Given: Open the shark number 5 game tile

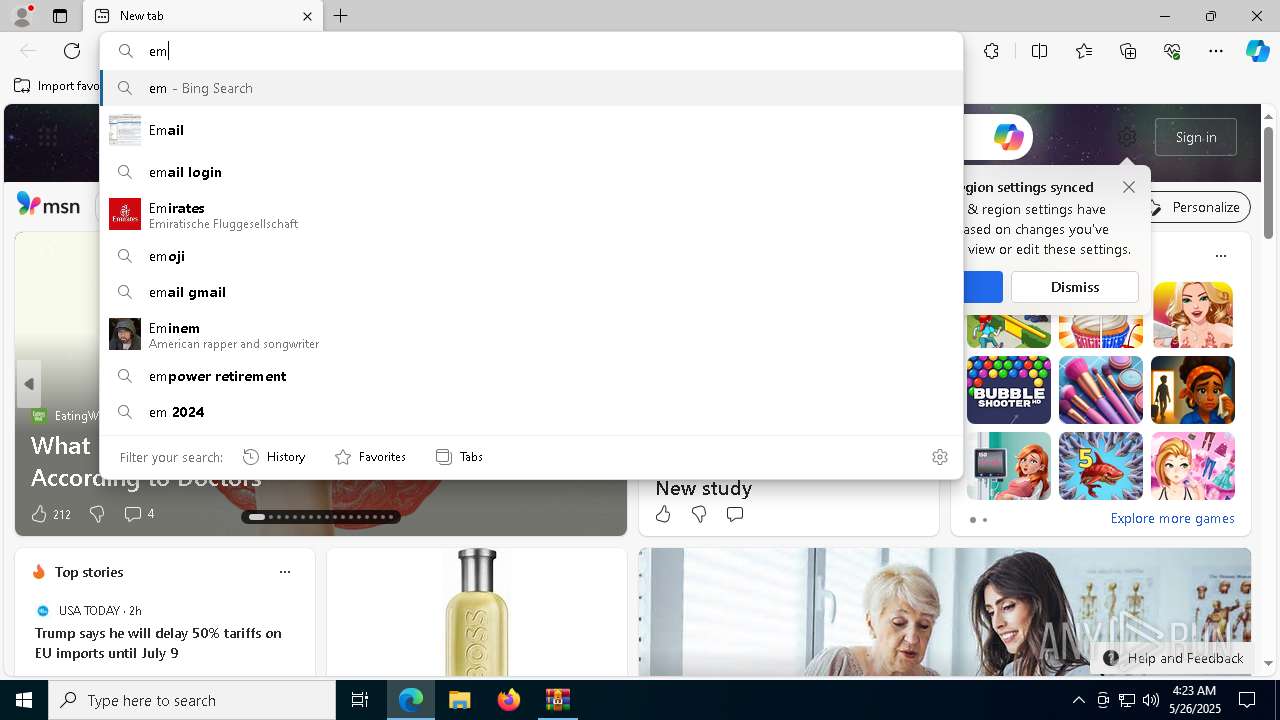Looking at the screenshot, I should point(1101,466).
